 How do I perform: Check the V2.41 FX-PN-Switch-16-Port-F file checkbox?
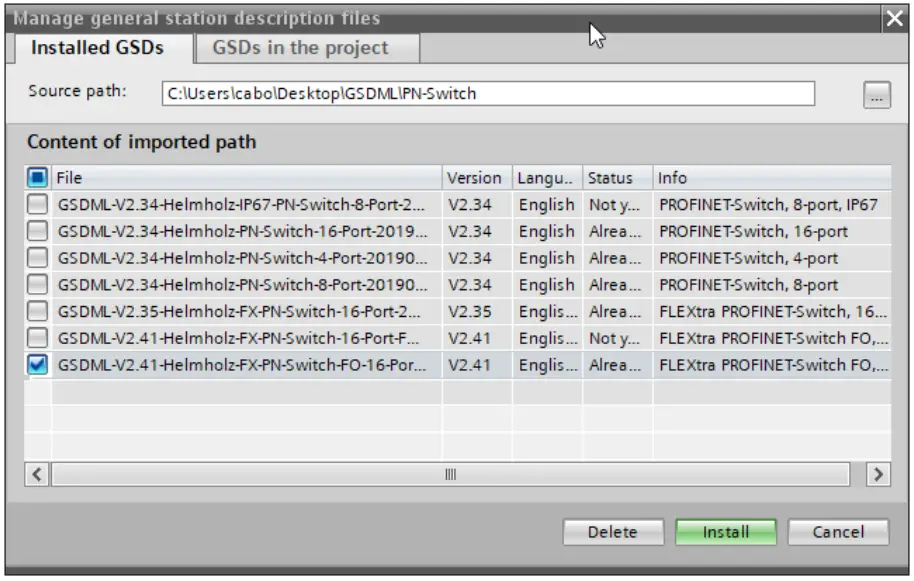[x=37, y=338]
